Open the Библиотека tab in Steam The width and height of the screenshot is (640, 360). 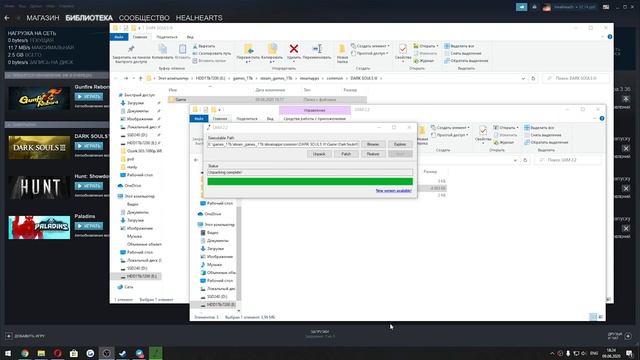[x=89, y=18]
